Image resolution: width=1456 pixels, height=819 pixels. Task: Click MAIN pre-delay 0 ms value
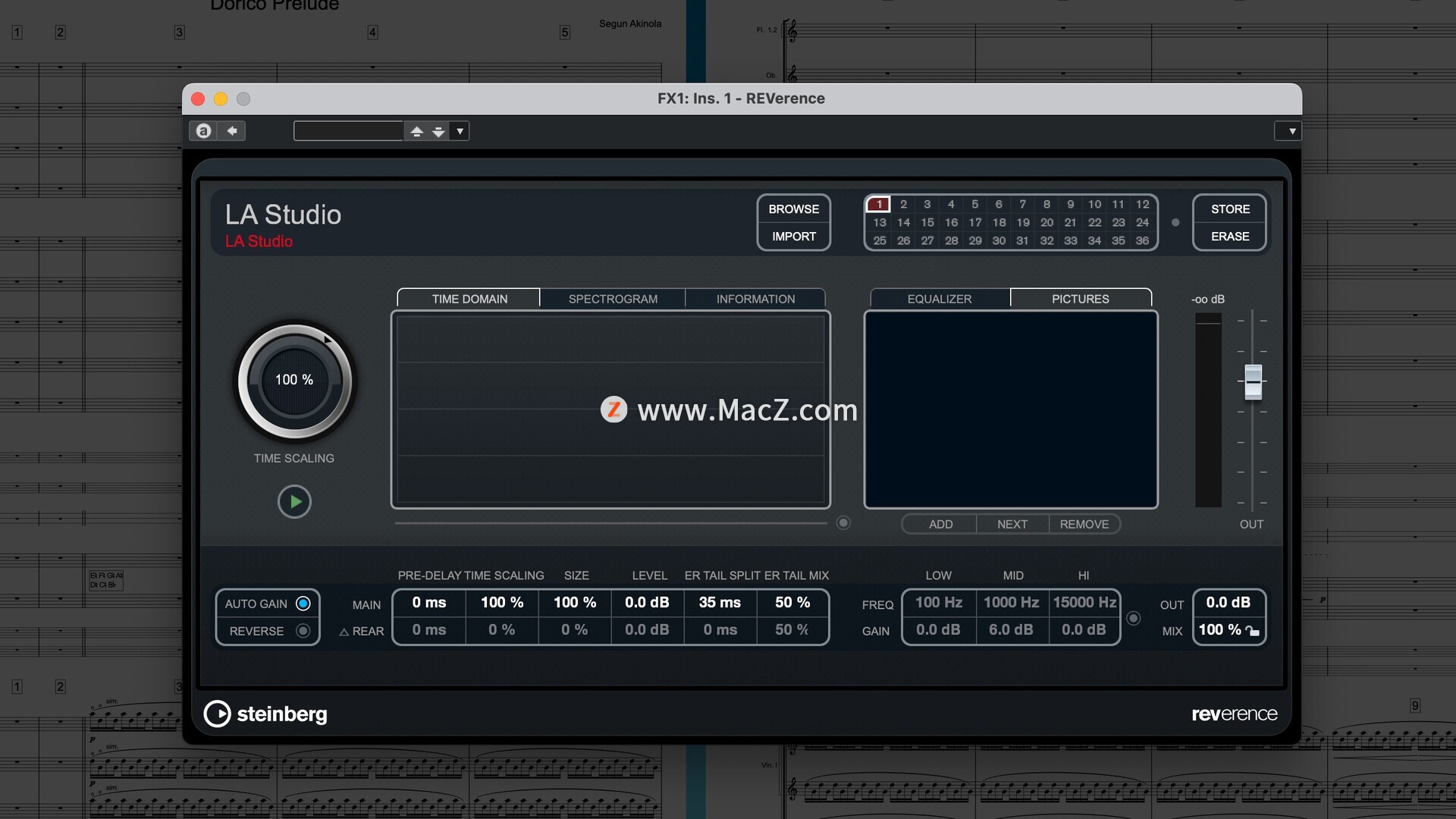pyautogui.click(x=428, y=602)
